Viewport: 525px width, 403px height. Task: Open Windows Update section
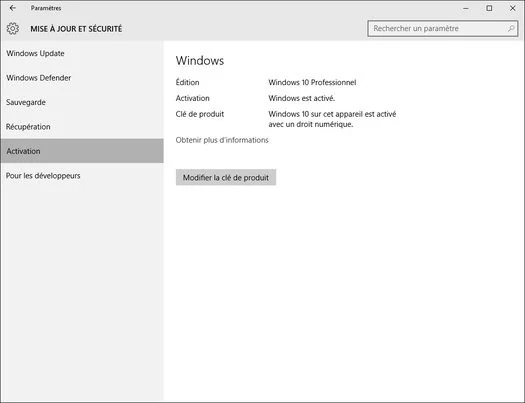click(x=82, y=53)
